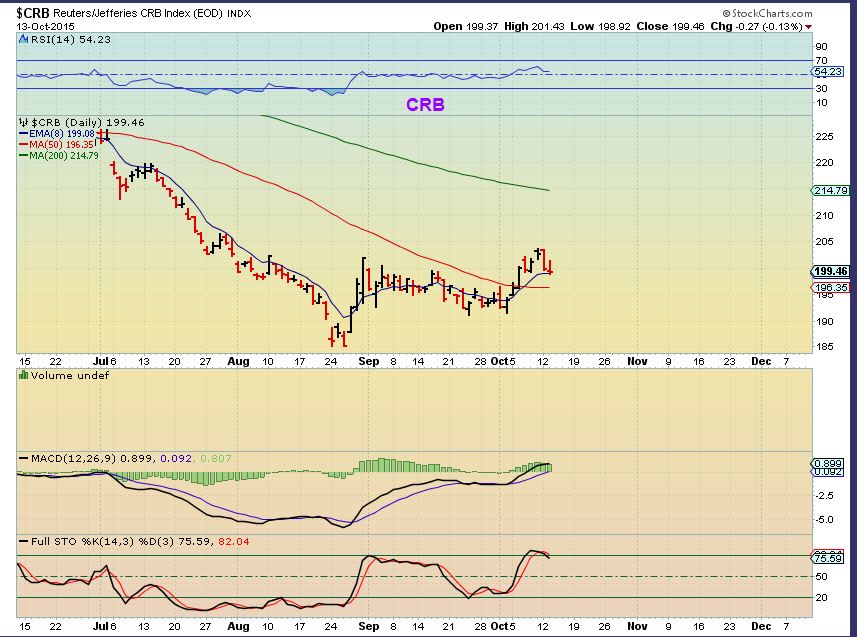Viewport: 857px width, 637px height.
Task: Click the 199.46 last price axis tag
Action: [831, 271]
